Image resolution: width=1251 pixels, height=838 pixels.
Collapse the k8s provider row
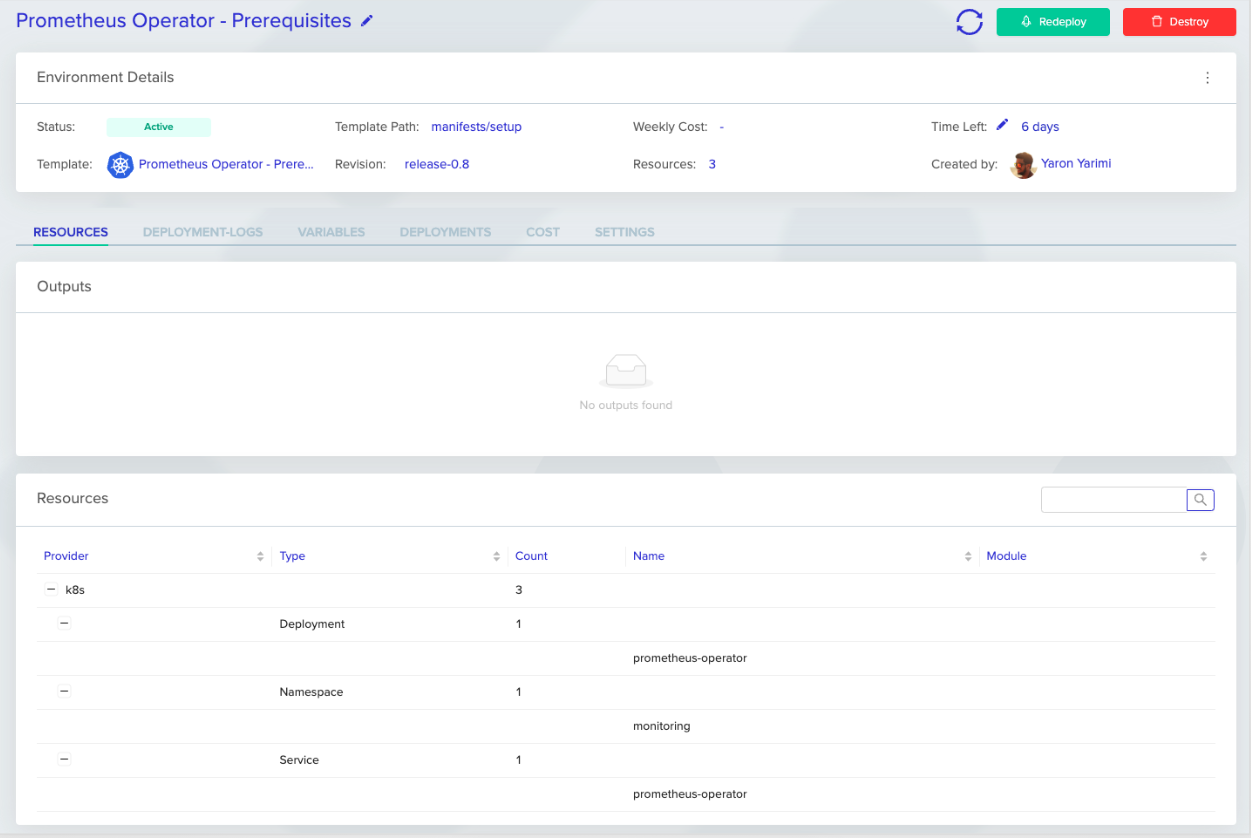[51, 589]
